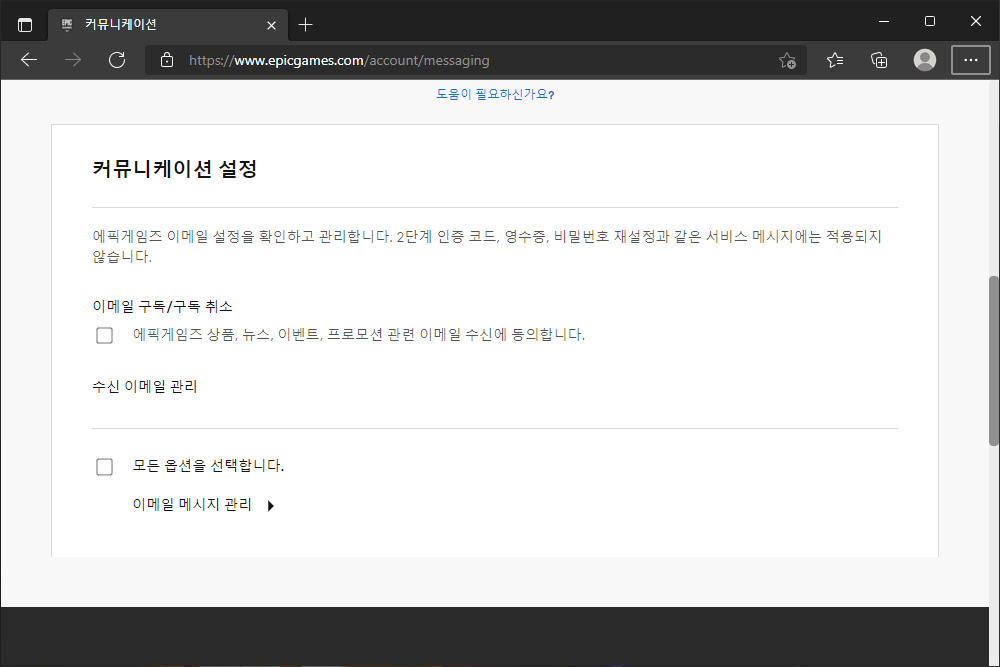
Task: Click the 커뮤니케이션 설정 heading
Action: pyautogui.click(x=175, y=169)
